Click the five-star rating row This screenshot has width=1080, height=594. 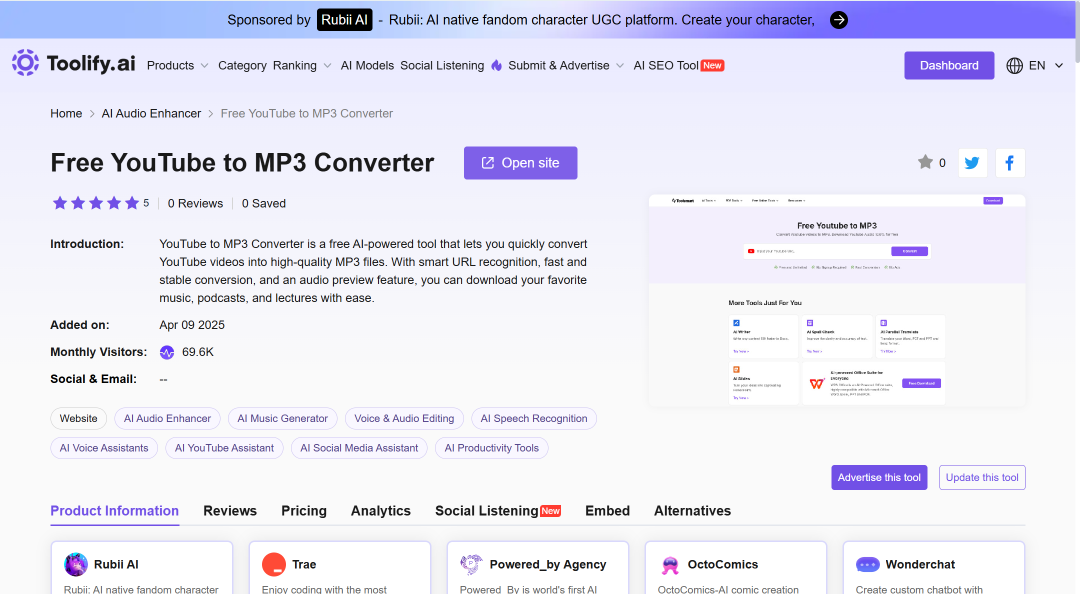coord(96,203)
